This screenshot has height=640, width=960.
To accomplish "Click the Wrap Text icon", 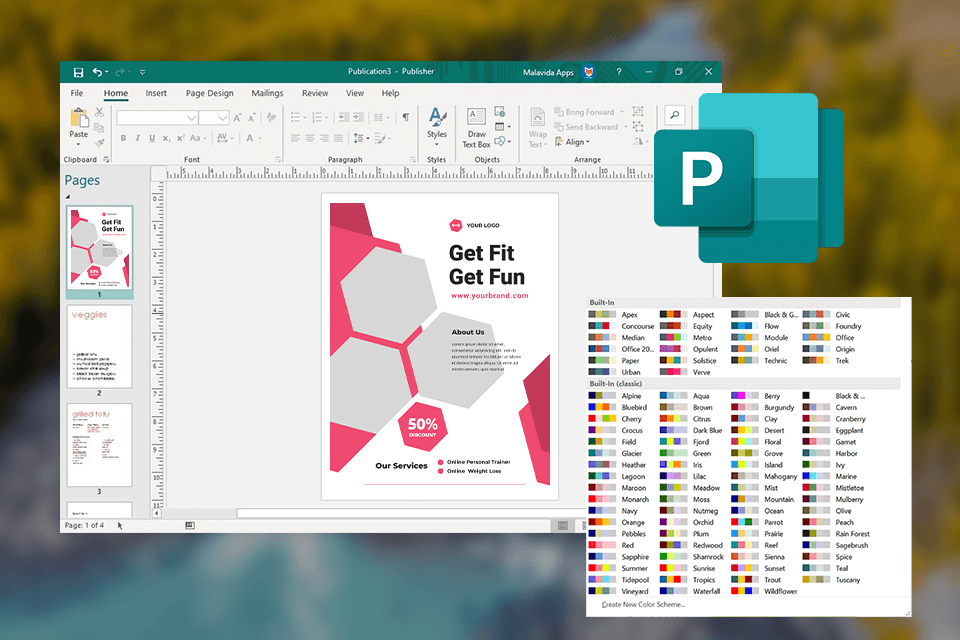I will tap(538, 128).
